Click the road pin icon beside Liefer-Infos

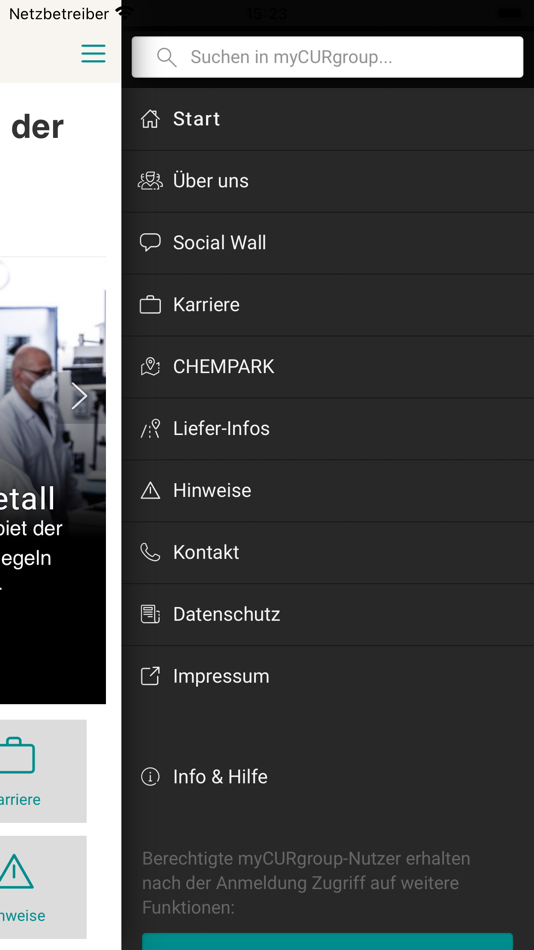pyautogui.click(x=150, y=428)
